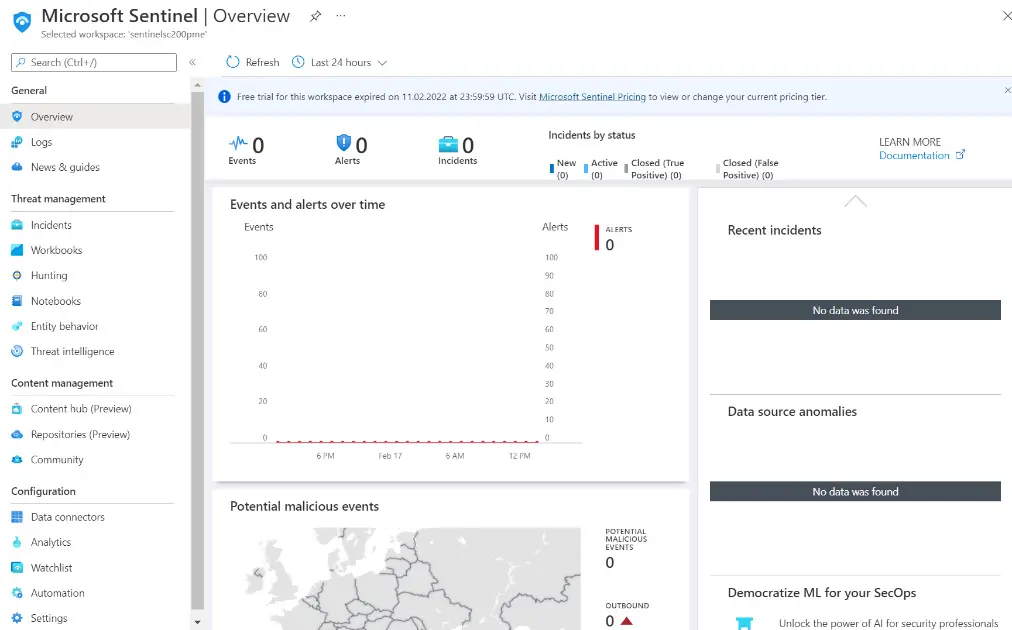Image resolution: width=1012 pixels, height=630 pixels.
Task: Click the Data connectors grid icon
Action: [x=17, y=517]
